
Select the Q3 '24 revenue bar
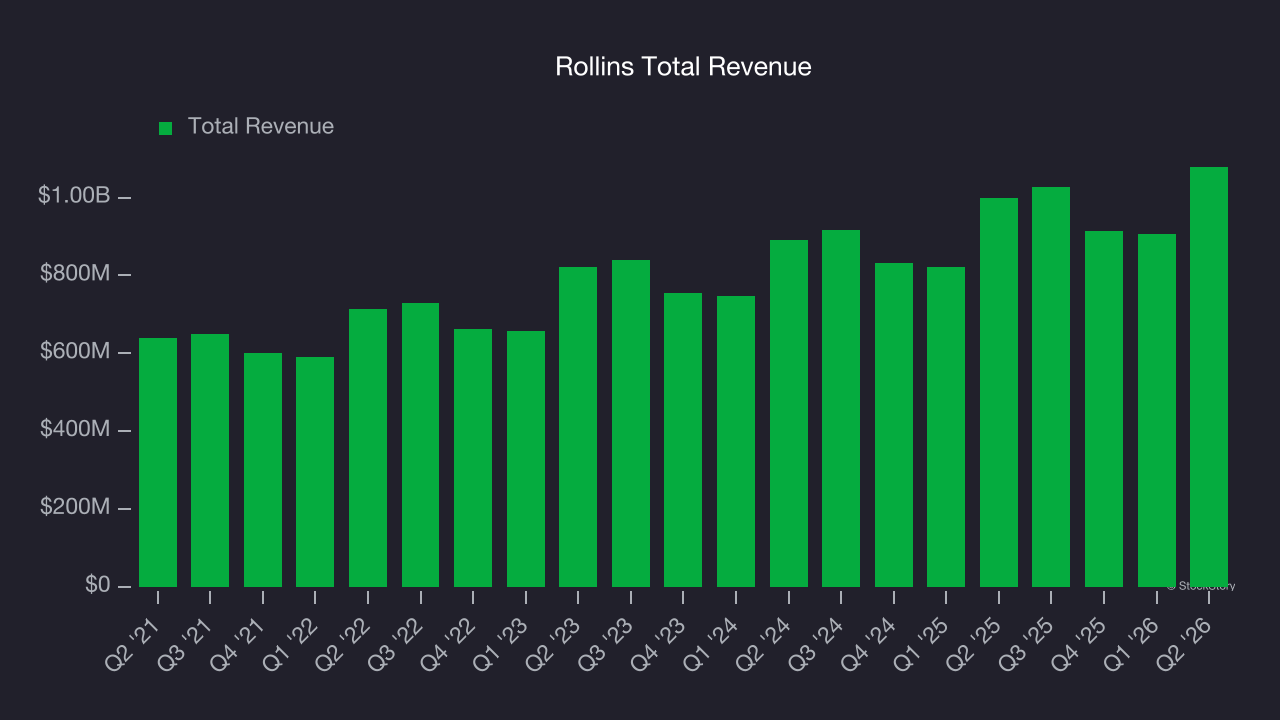[x=841, y=408]
